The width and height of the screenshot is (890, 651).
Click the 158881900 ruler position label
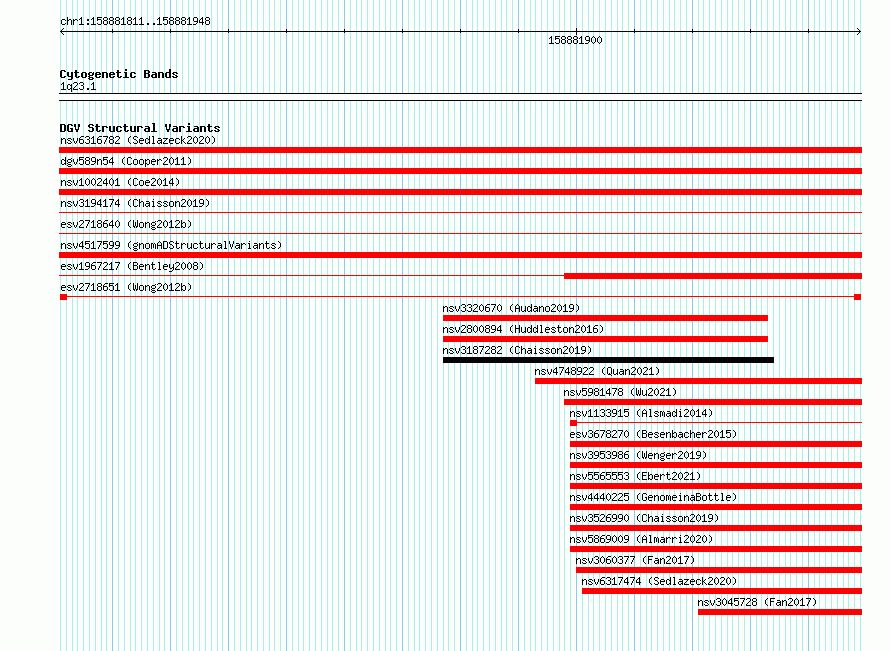coord(575,40)
